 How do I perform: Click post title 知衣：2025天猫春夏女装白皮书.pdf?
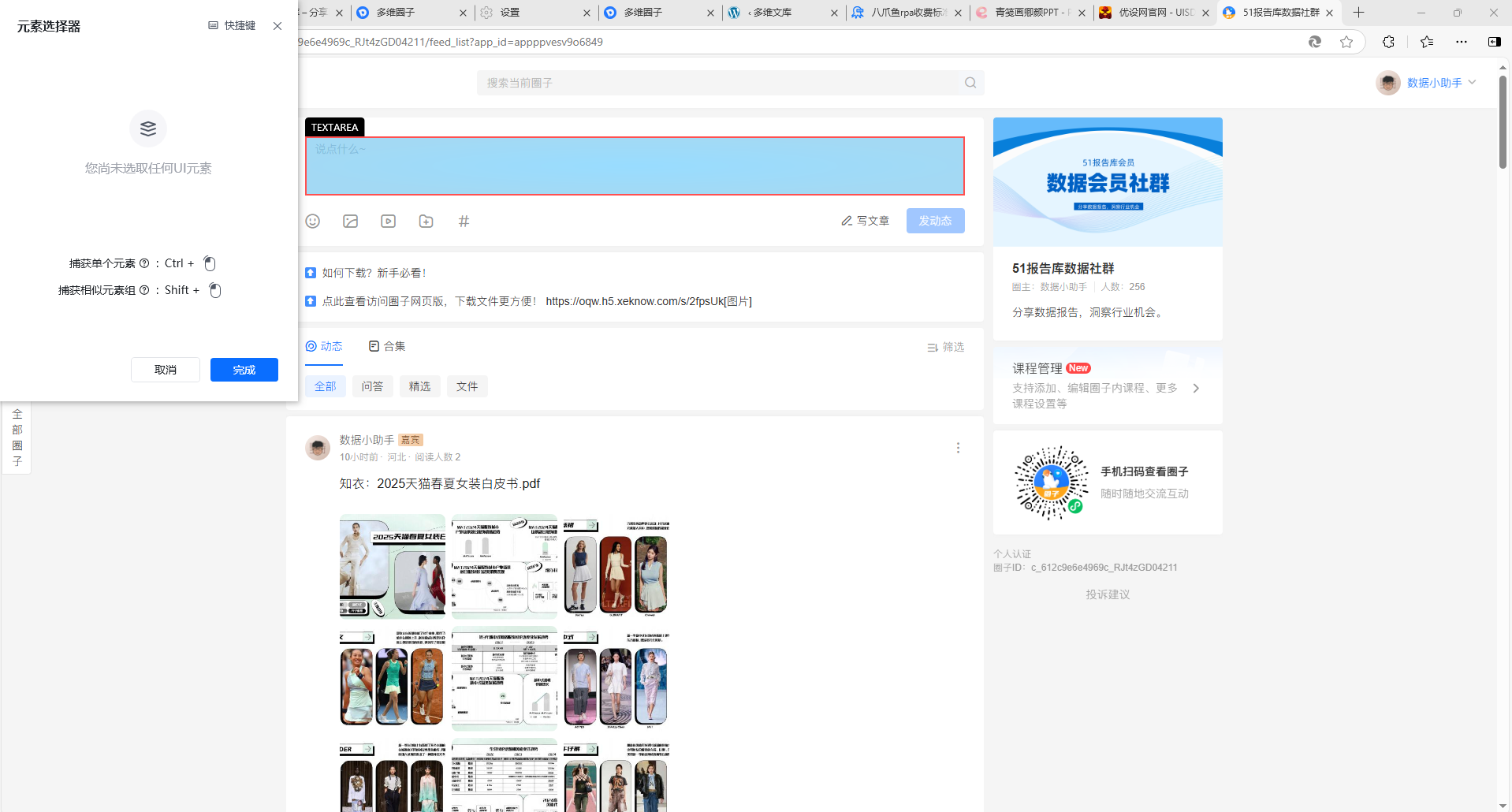[440, 483]
